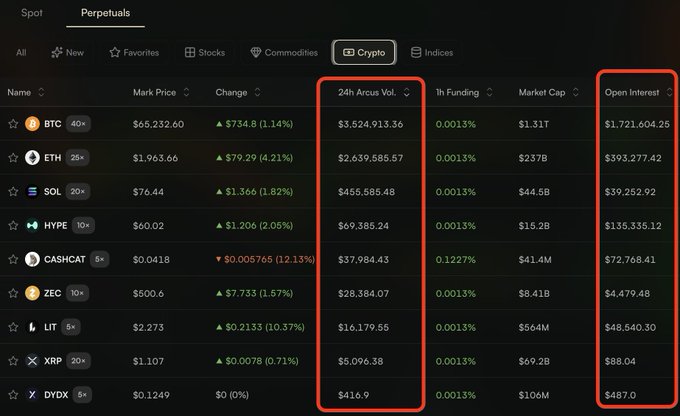This screenshot has width=680, height=416.
Task: Sort by 24h Arcus Vol. column
Action: click(374, 92)
